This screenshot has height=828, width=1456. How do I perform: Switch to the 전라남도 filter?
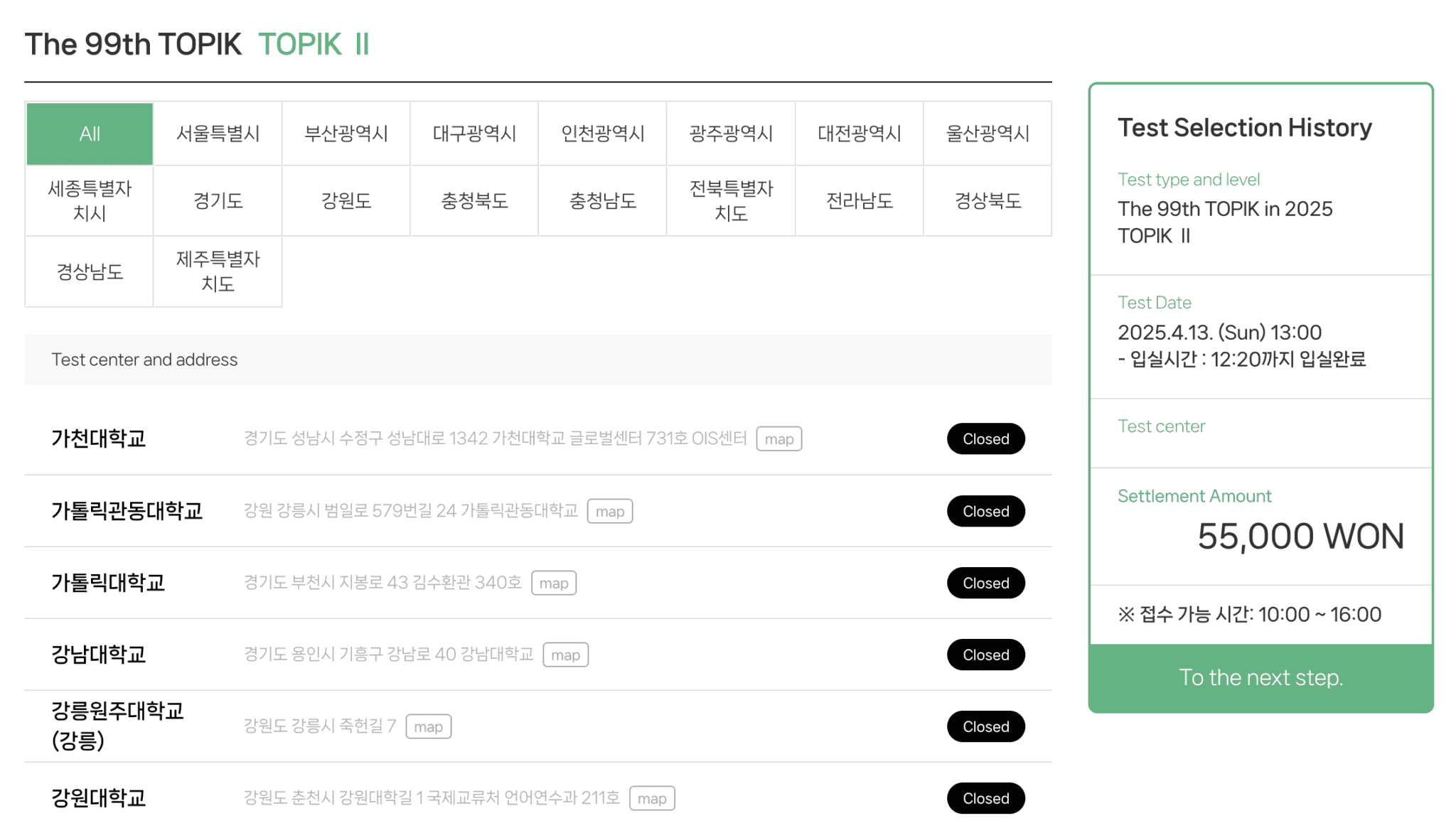859,200
